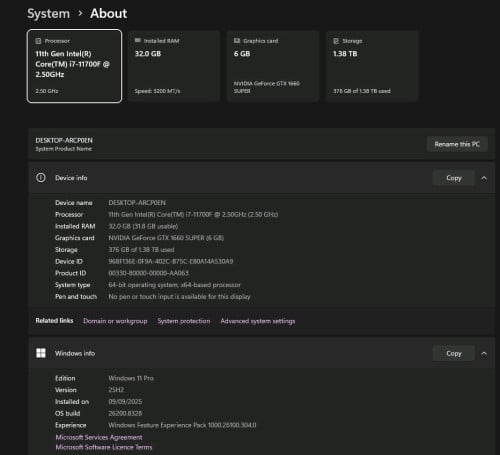Open System protection link

click(x=184, y=321)
